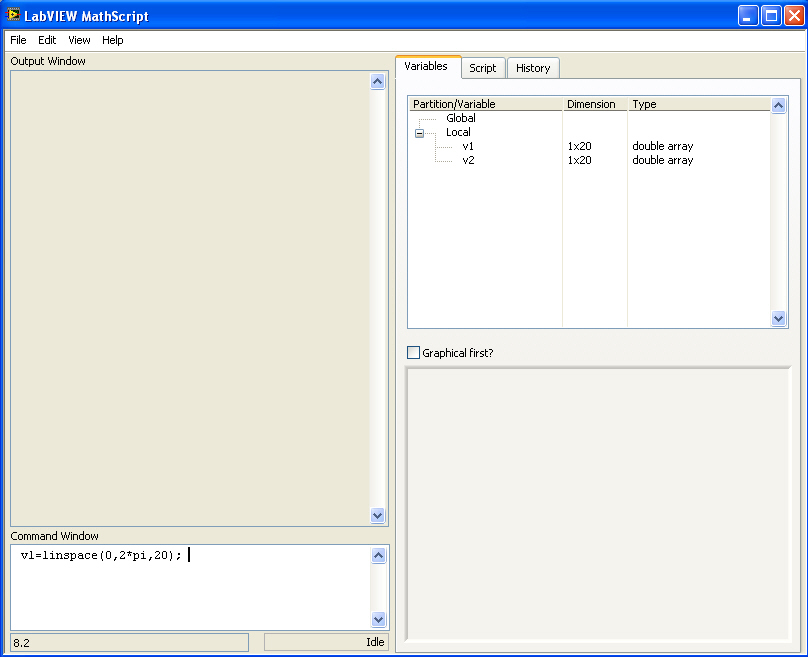Click the Idle status indicator

click(326, 642)
